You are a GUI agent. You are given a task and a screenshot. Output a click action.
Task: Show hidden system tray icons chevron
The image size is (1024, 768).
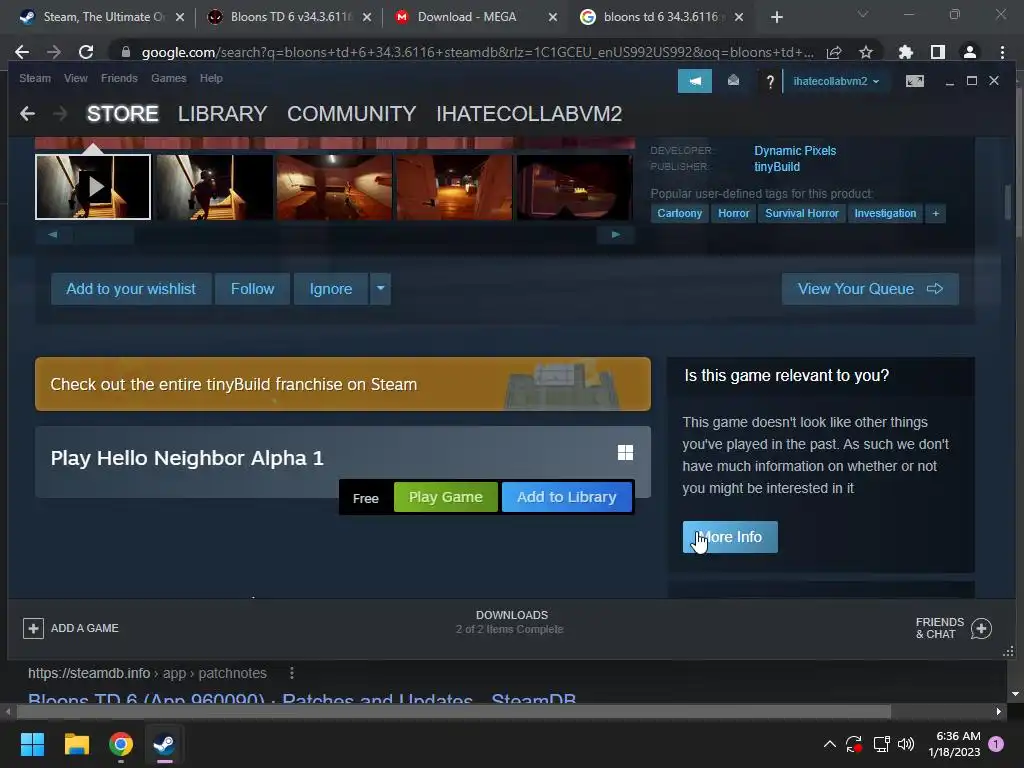829,744
